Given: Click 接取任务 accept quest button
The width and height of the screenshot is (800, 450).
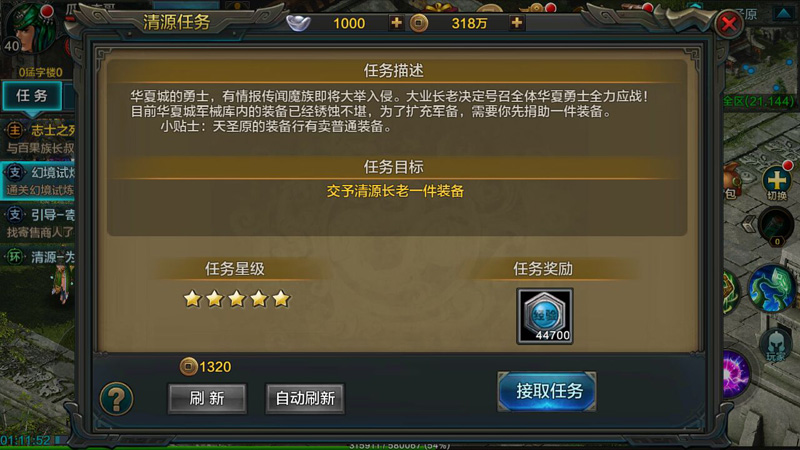Looking at the screenshot, I should coord(547,391).
